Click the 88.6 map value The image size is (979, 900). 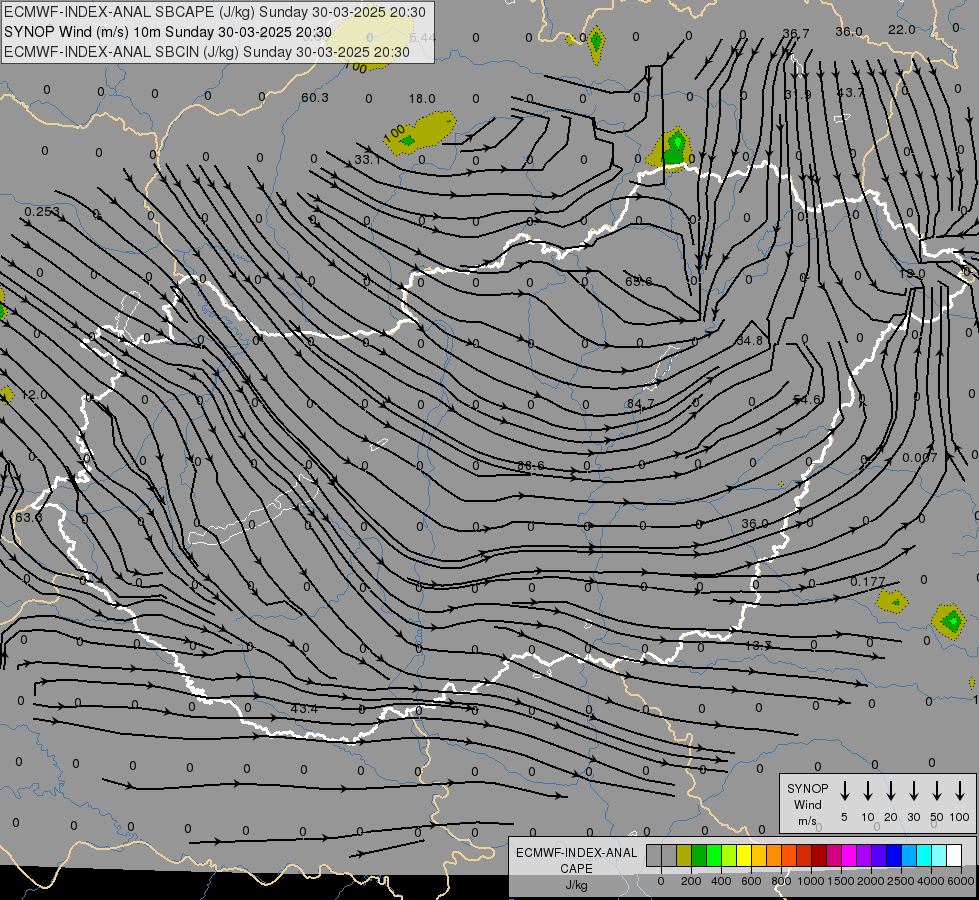pyautogui.click(x=531, y=465)
